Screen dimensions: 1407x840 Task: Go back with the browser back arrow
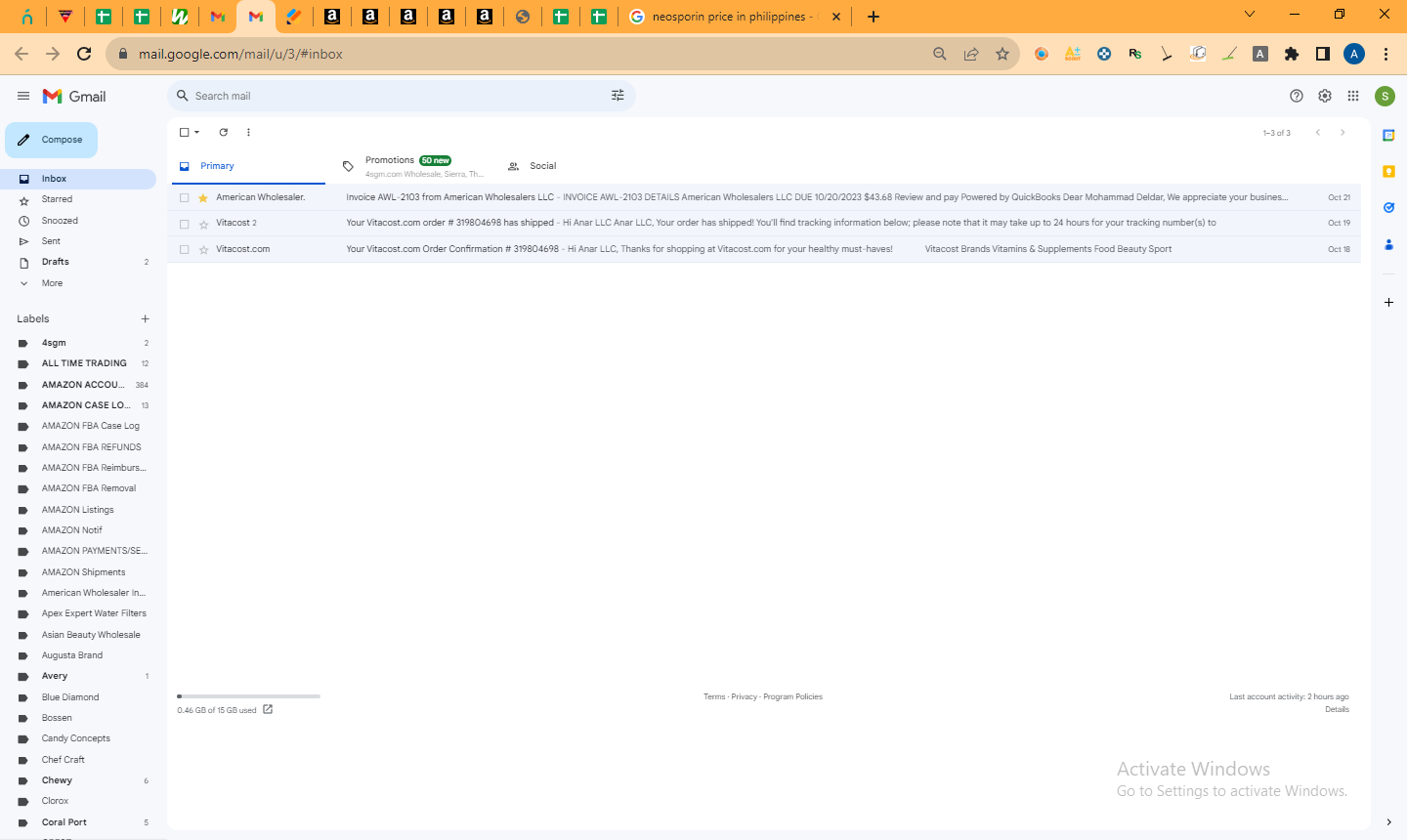[x=21, y=54]
